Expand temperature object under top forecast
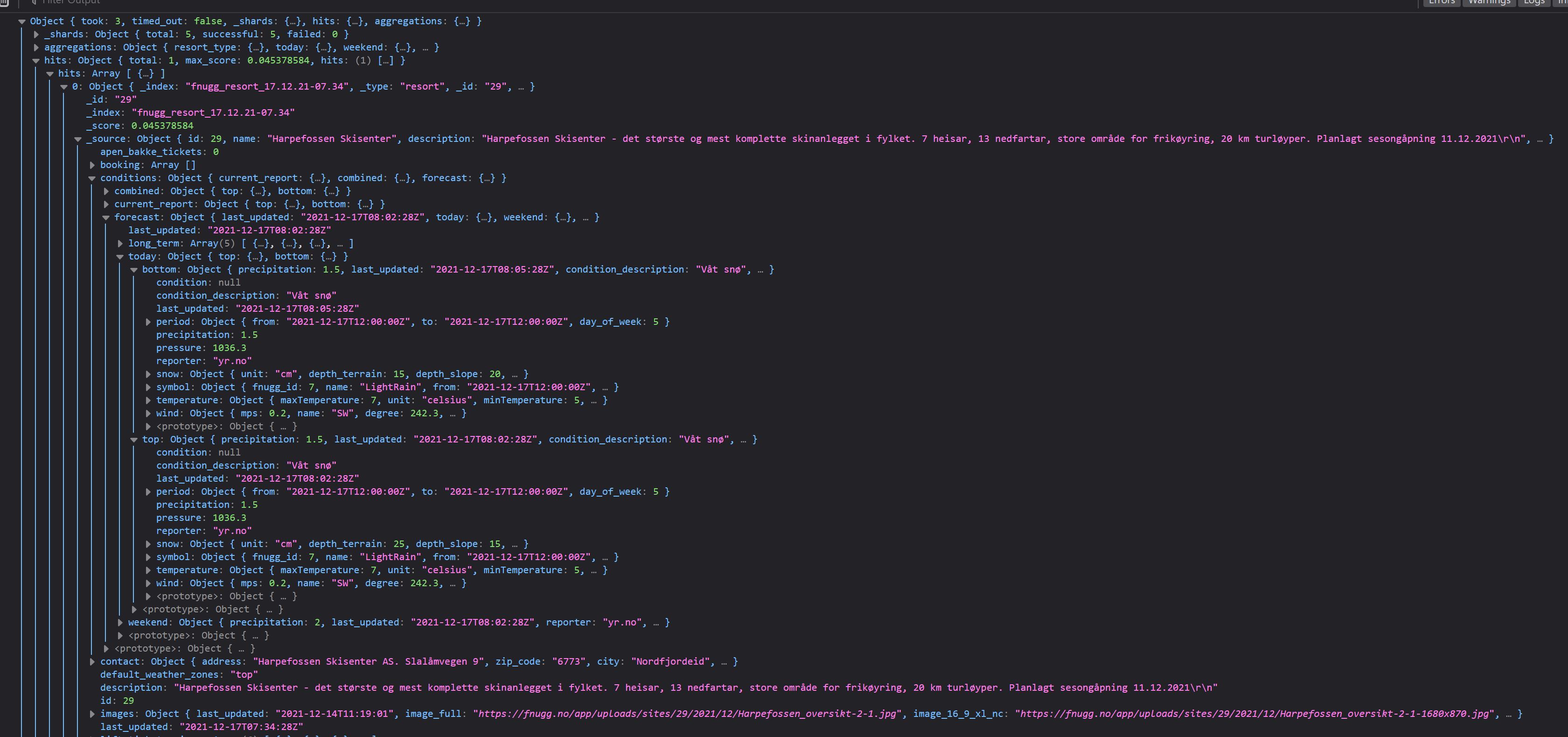The image size is (1568, 737). coord(148,570)
